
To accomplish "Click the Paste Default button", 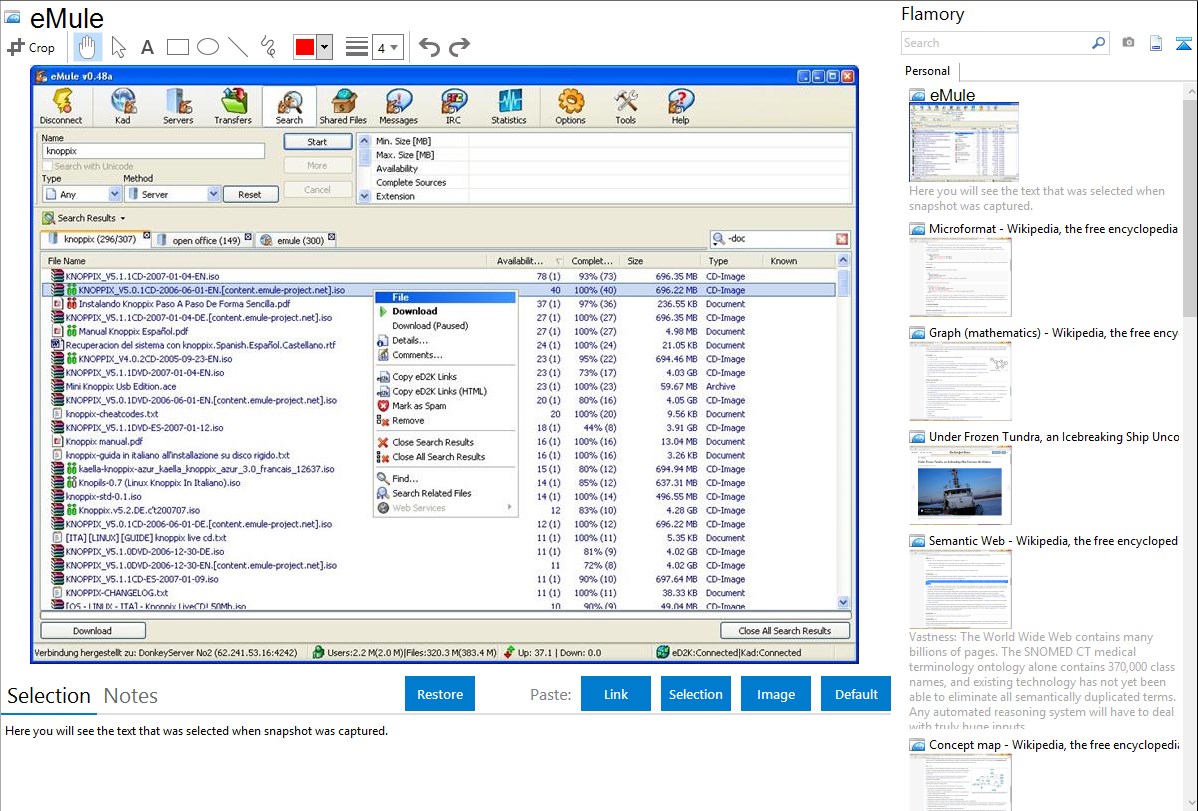I will click(x=856, y=694).
